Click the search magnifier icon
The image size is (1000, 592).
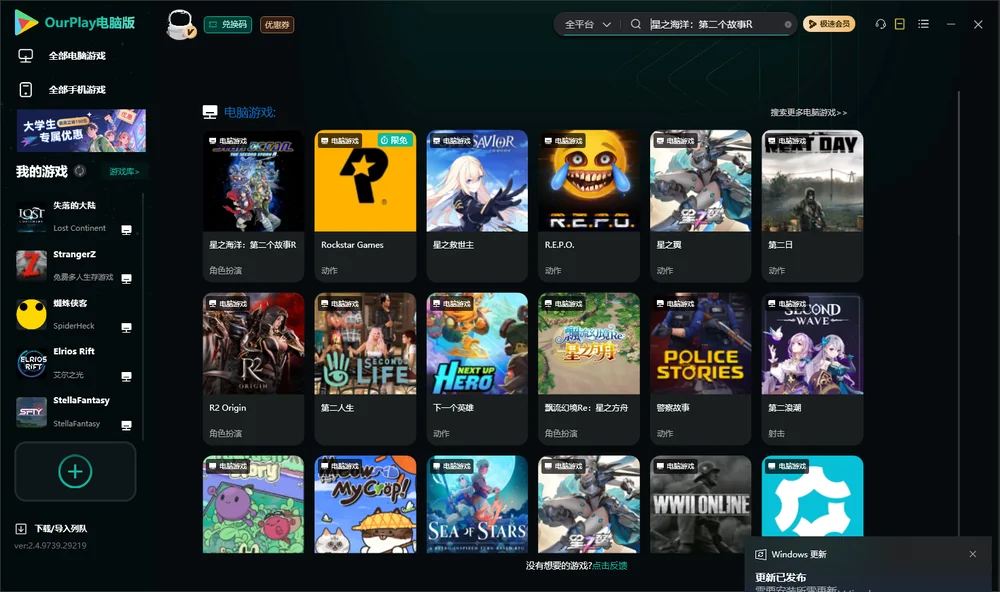[636, 24]
